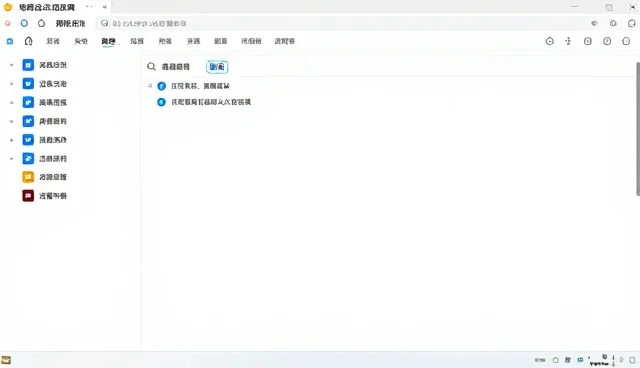
Task: Select the underlined active navigation tab
Action: 108,41
